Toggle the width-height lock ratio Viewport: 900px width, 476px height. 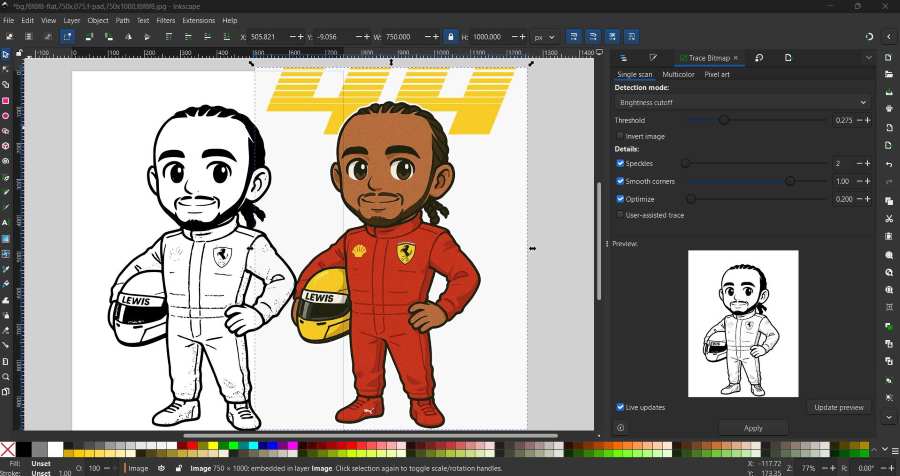451,37
